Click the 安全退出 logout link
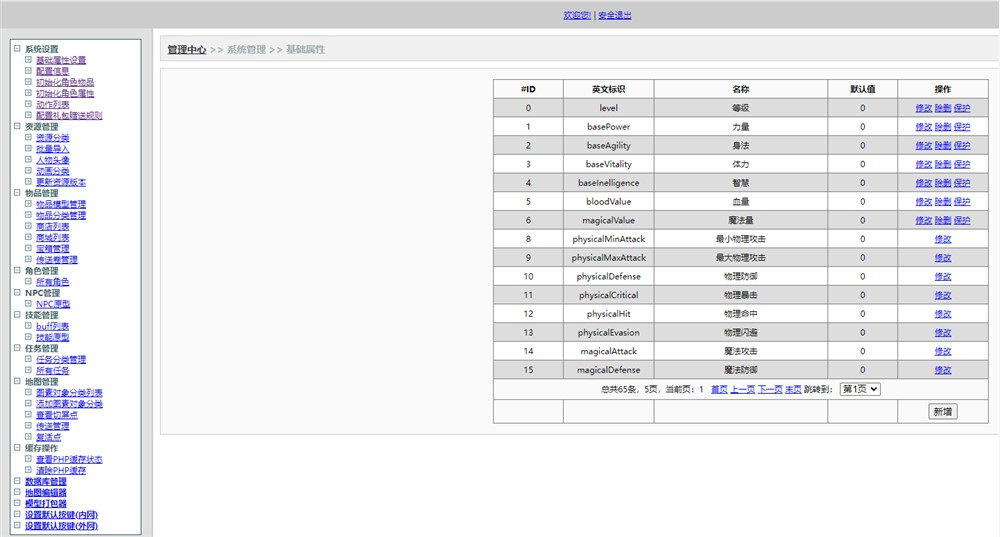The width and height of the screenshot is (1000, 537). coord(614,15)
